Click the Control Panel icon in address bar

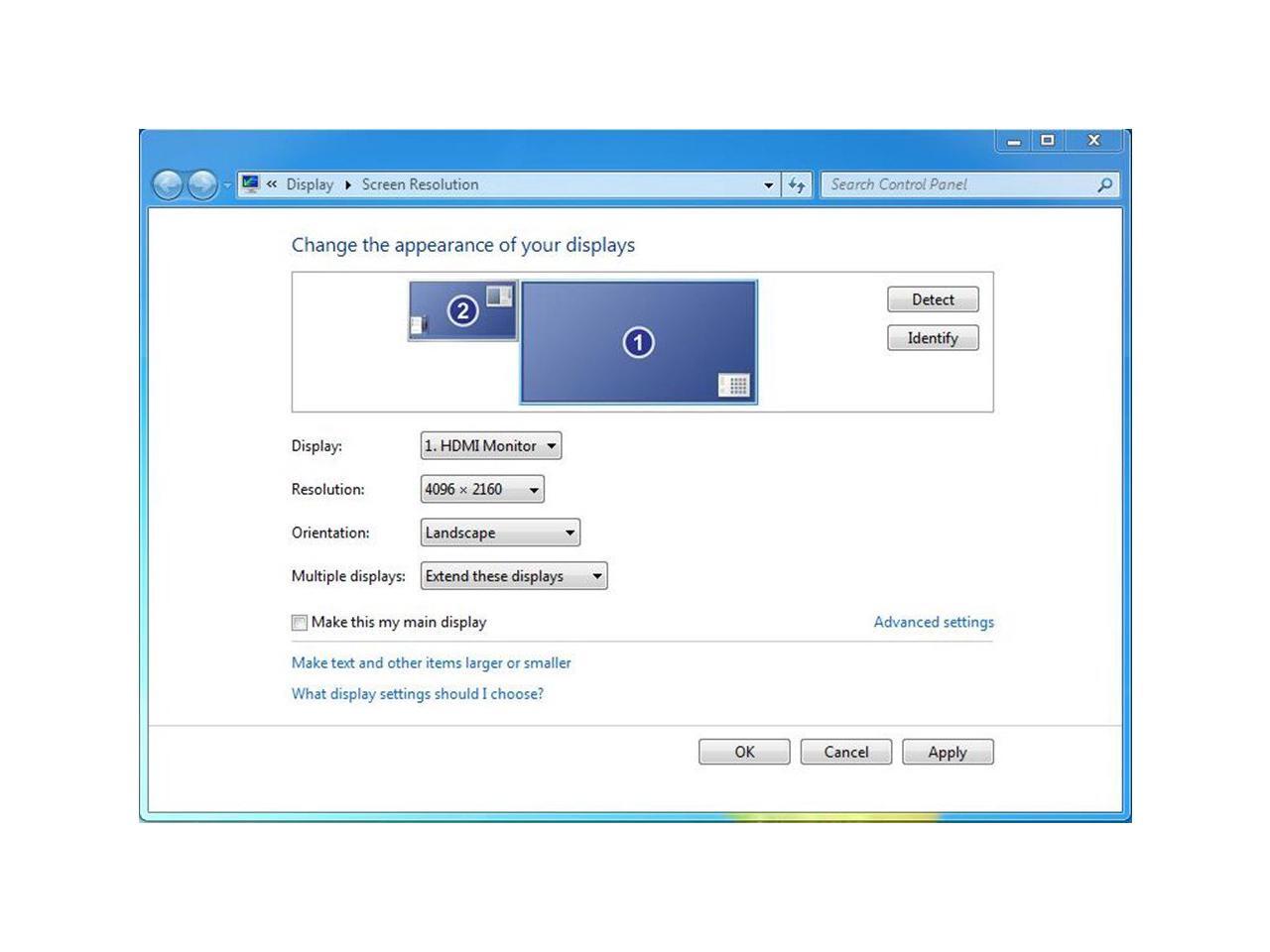tap(250, 184)
